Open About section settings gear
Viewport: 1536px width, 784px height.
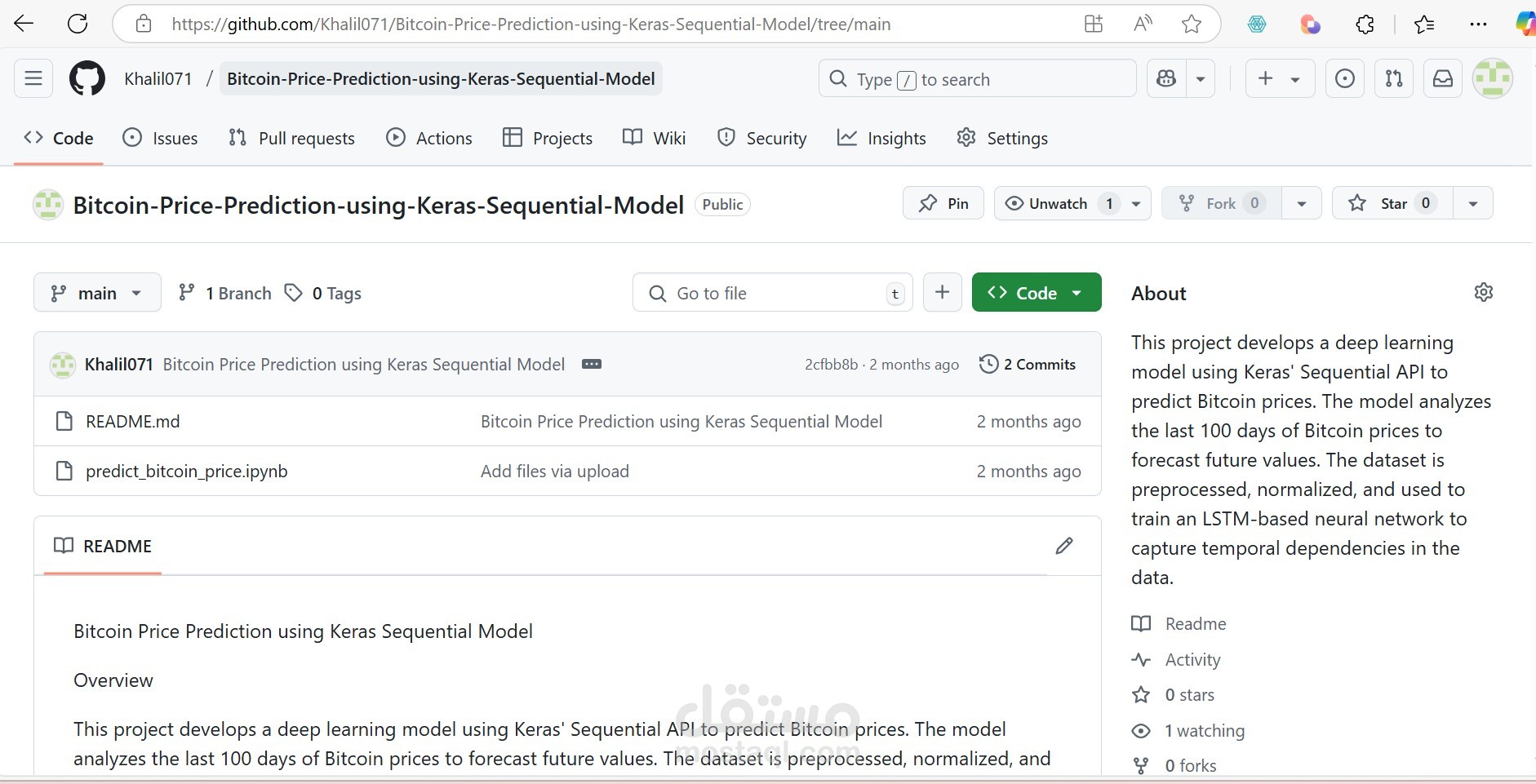1484,292
